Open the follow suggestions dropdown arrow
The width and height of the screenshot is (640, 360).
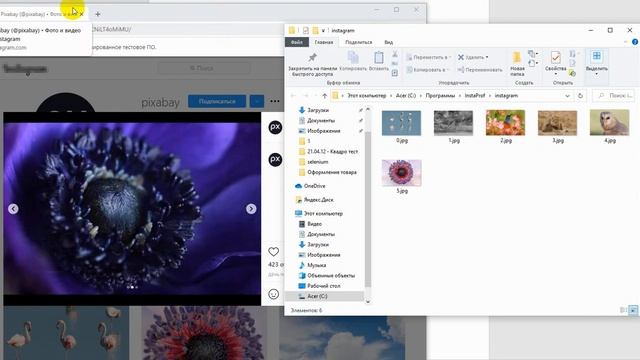point(257,101)
